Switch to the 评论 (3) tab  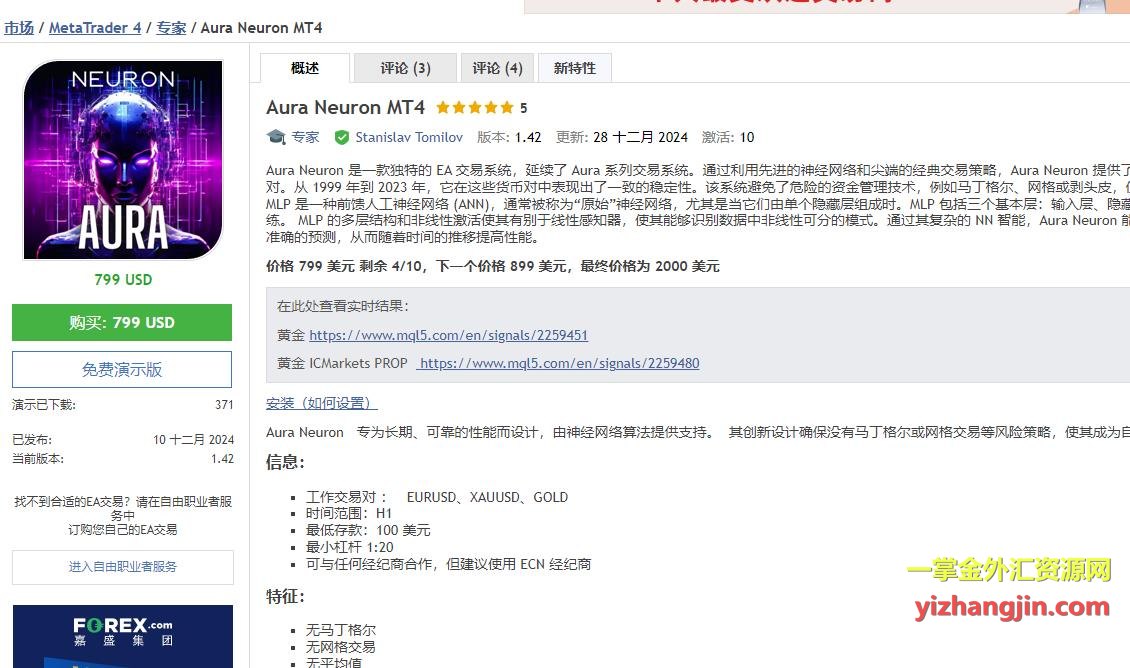(x=405, y=68)
